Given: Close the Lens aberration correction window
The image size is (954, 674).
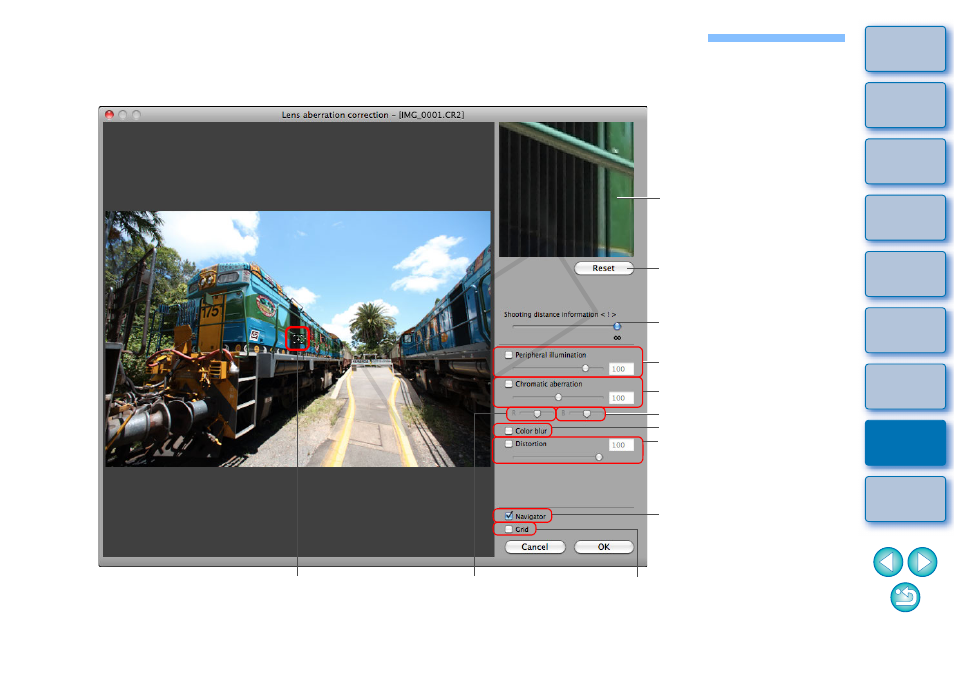Looking at the screenshot, I should coord(110,114).
